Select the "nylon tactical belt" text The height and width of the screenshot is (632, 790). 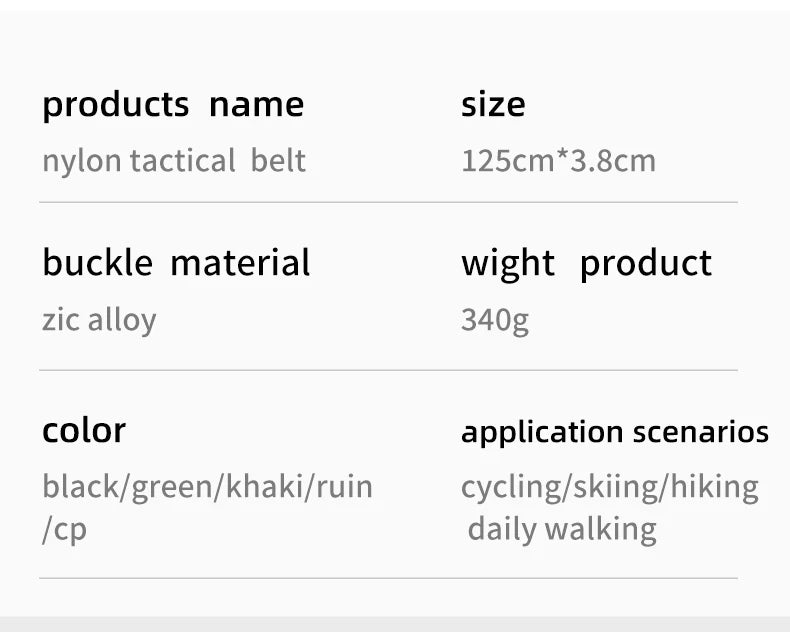173,160
